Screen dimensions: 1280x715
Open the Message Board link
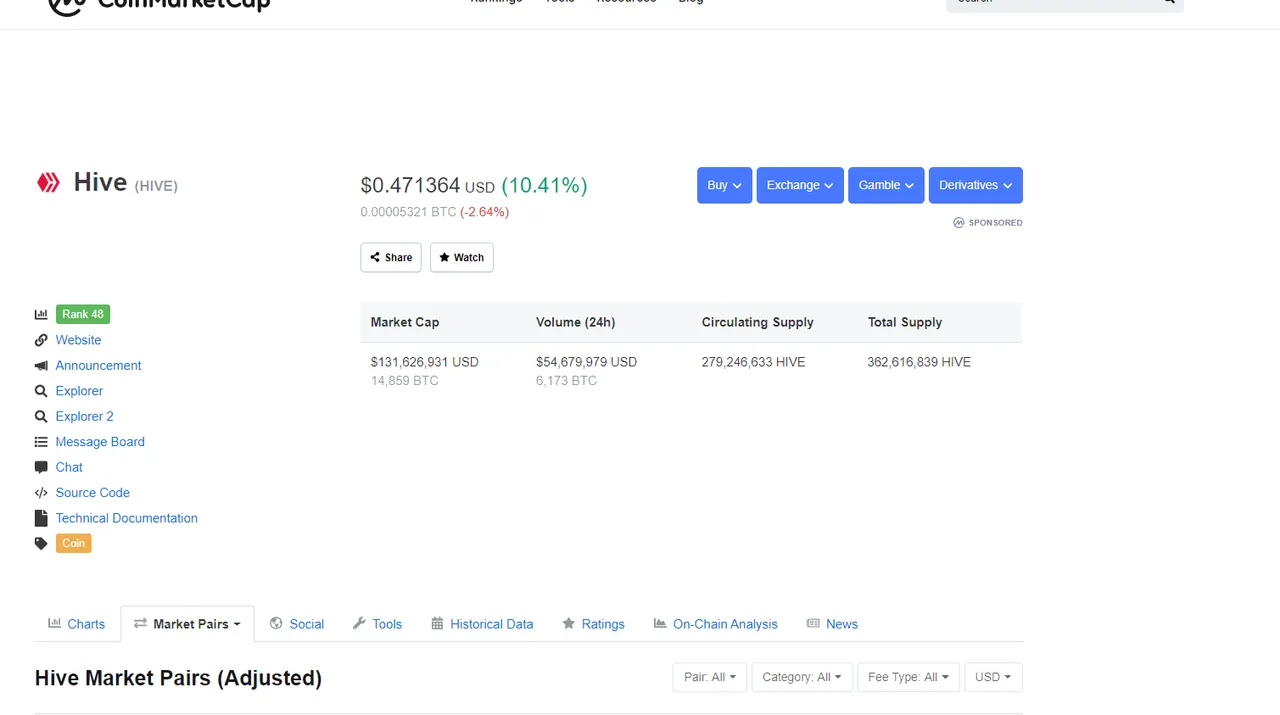click(100, 442)
